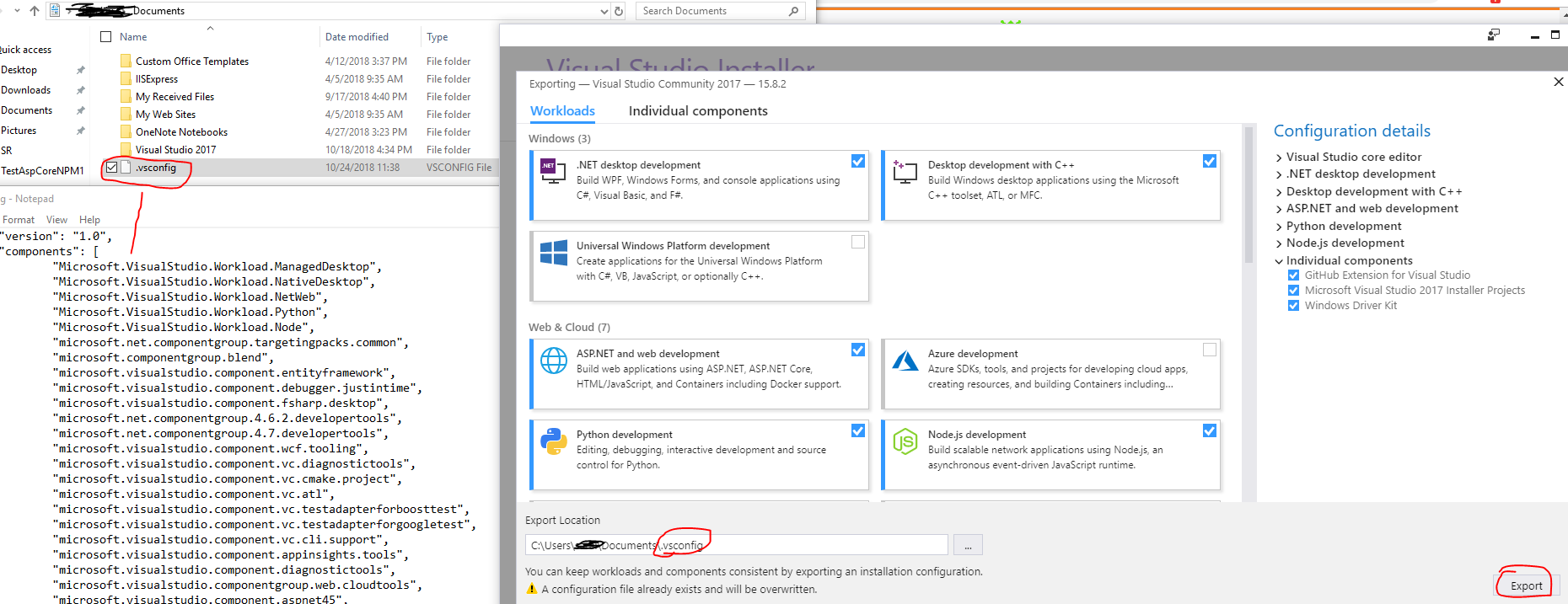The width and height of the screenshot is (1568, 604).
Task: Check Universal Windows Platform development workload
Action: 858,242
